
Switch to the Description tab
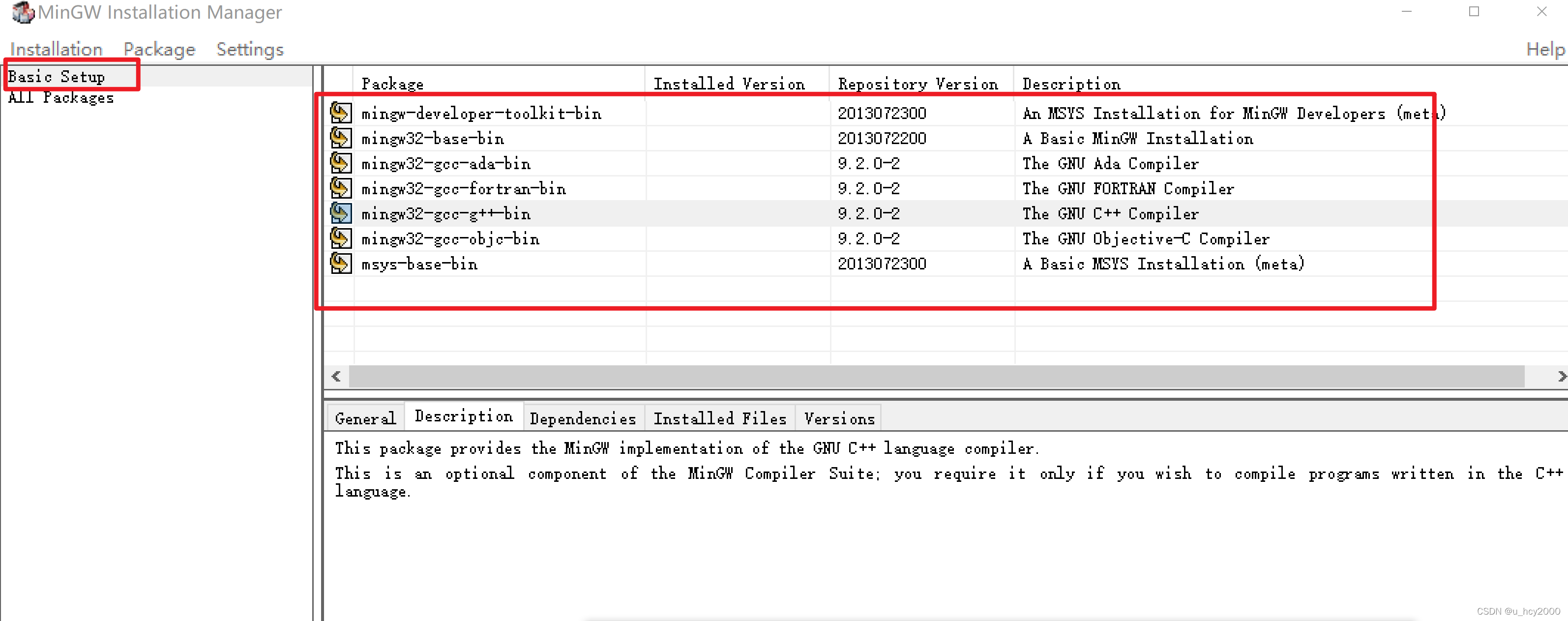click(x=464, y=416)
